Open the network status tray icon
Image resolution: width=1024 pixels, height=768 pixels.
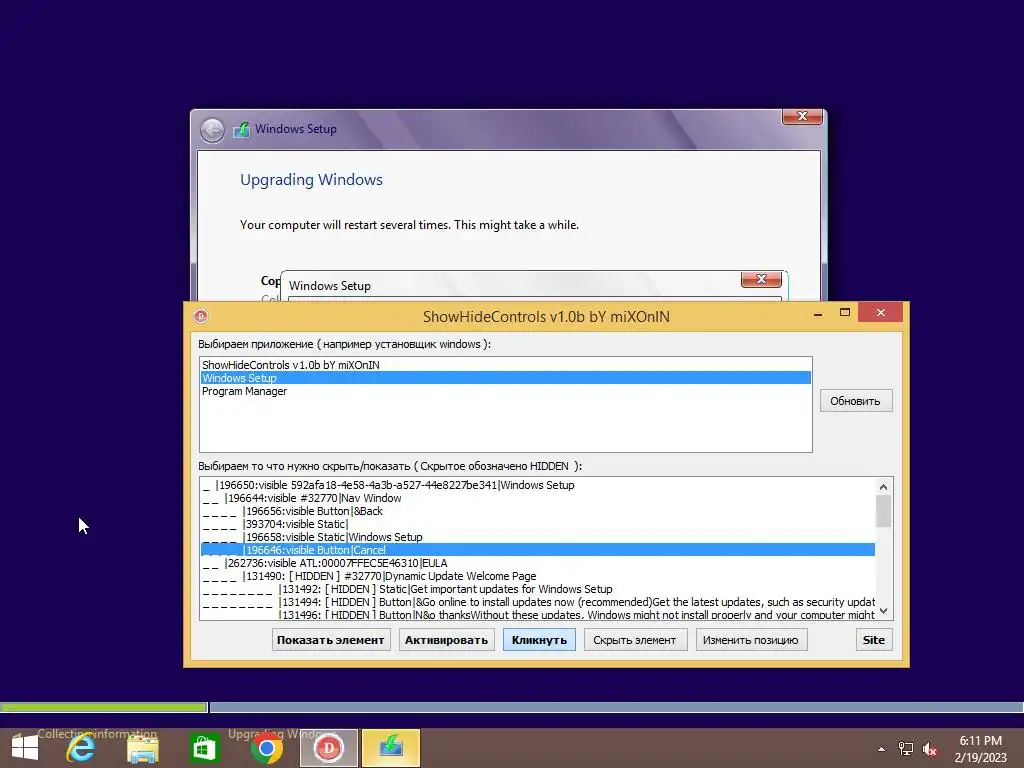906,749
